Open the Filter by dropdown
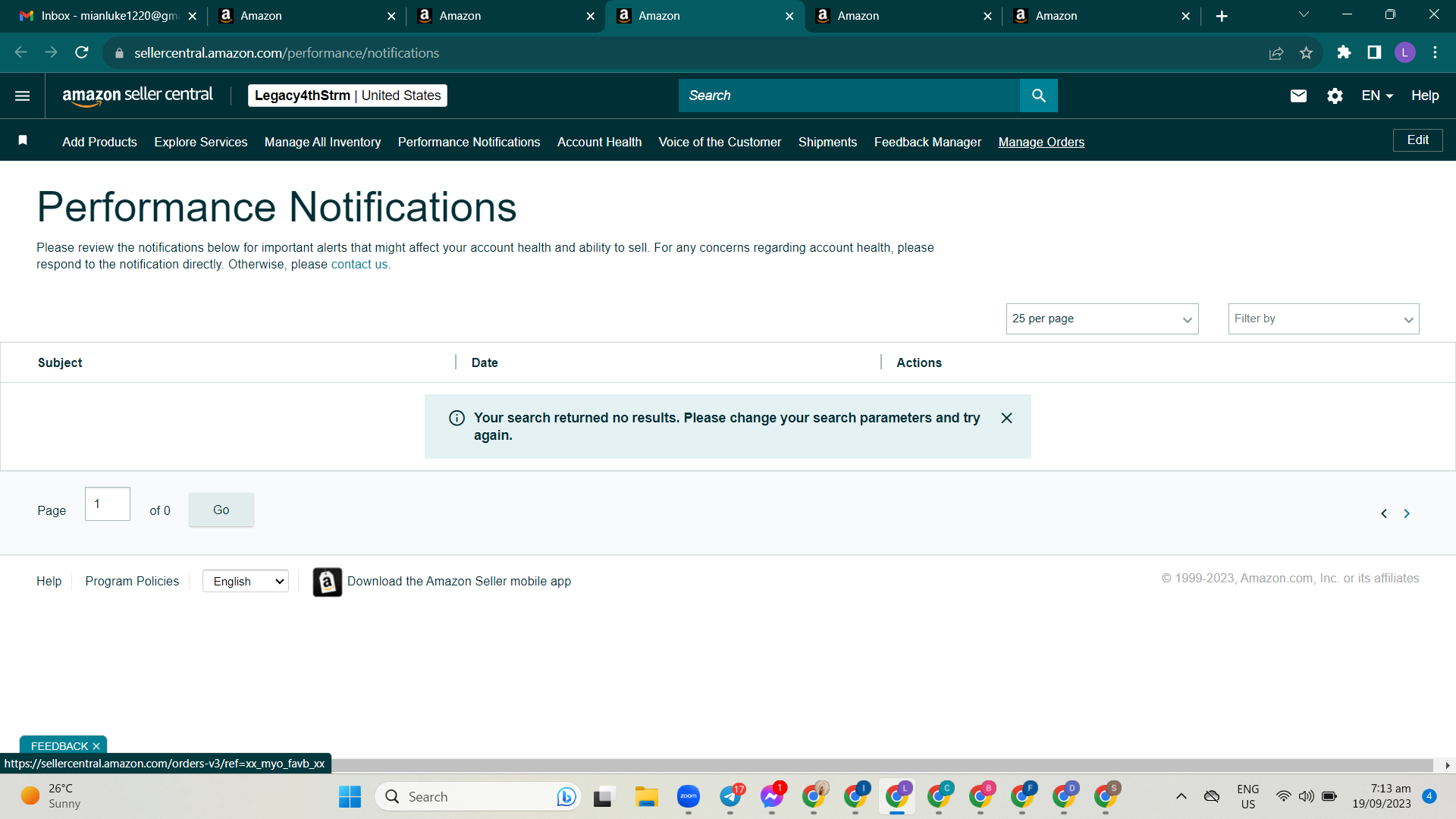 (x=1323, y=319)
